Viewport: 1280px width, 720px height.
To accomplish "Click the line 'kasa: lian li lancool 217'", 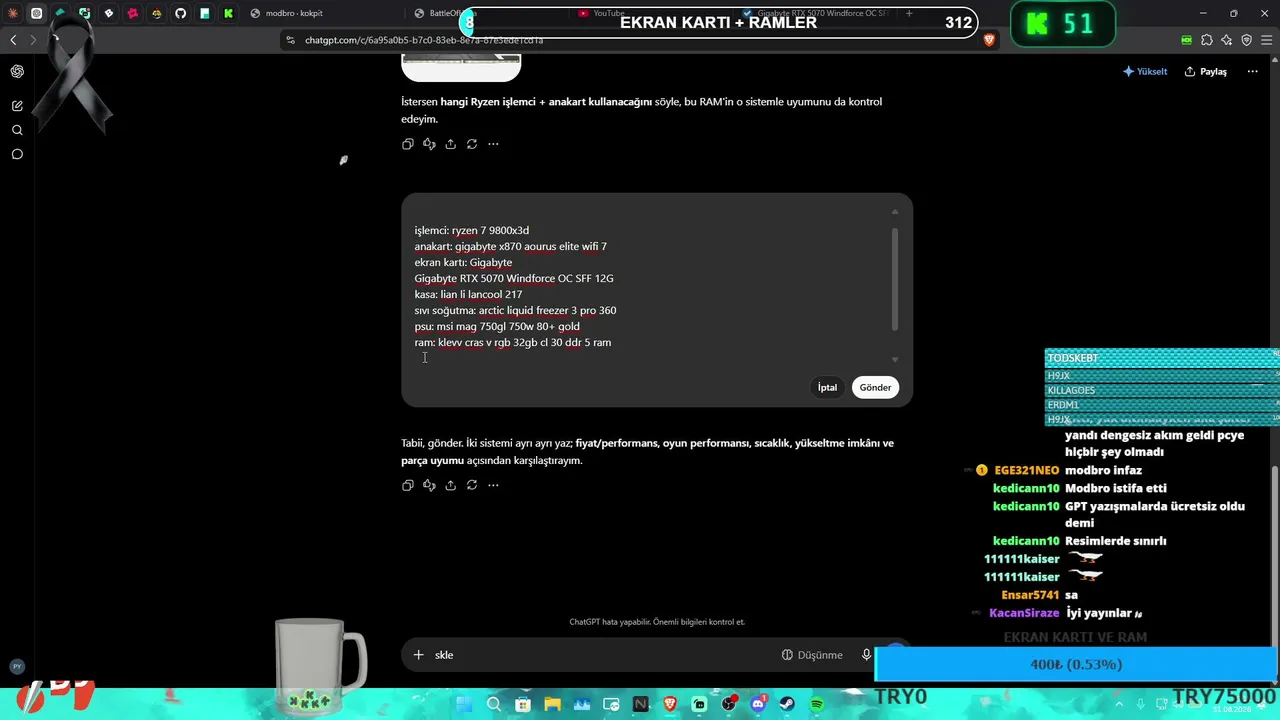I will (x=469, y=294).
